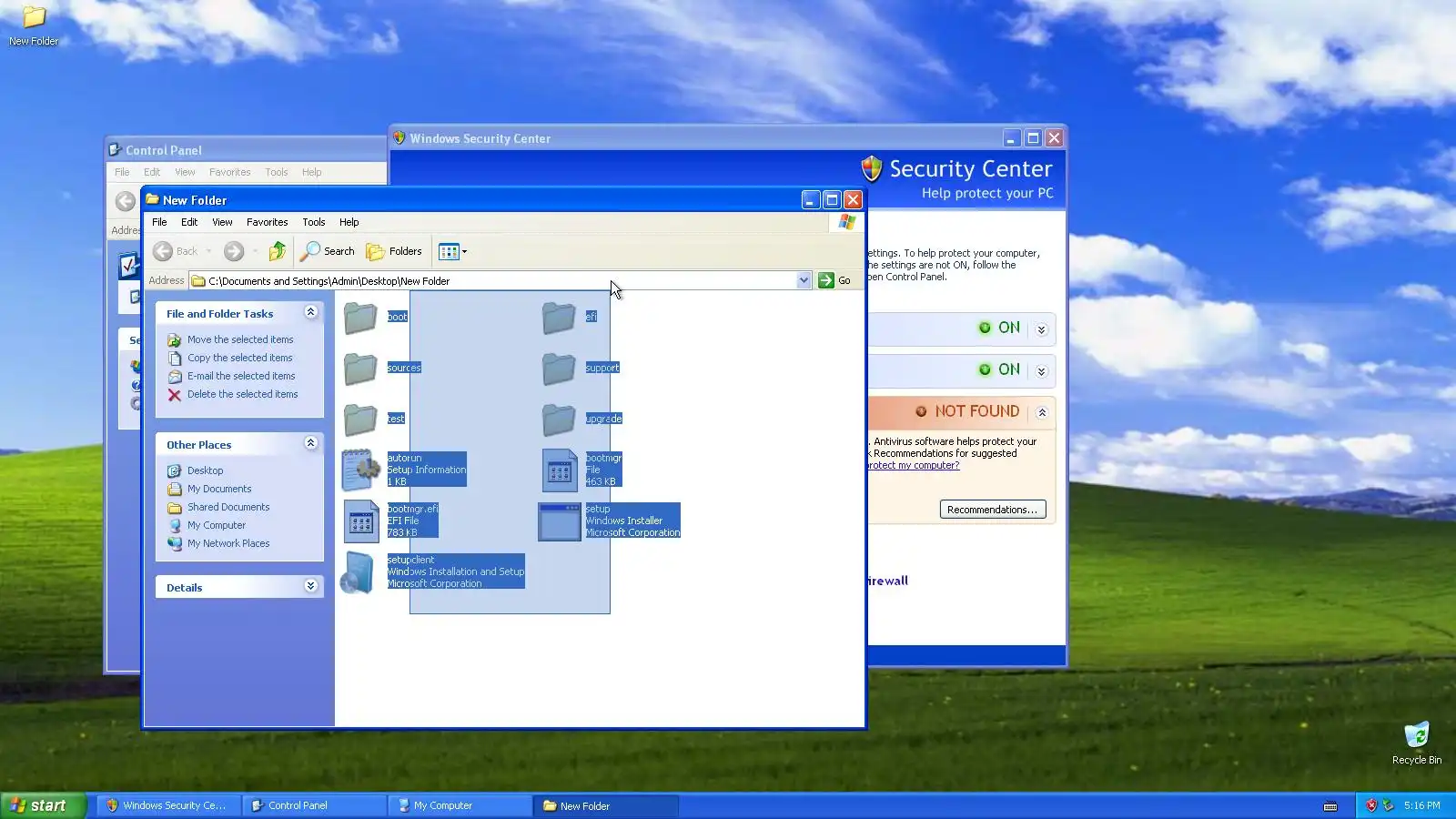
Task: Collapse the File and Folder Tasks panel
Action: [310, 312]
